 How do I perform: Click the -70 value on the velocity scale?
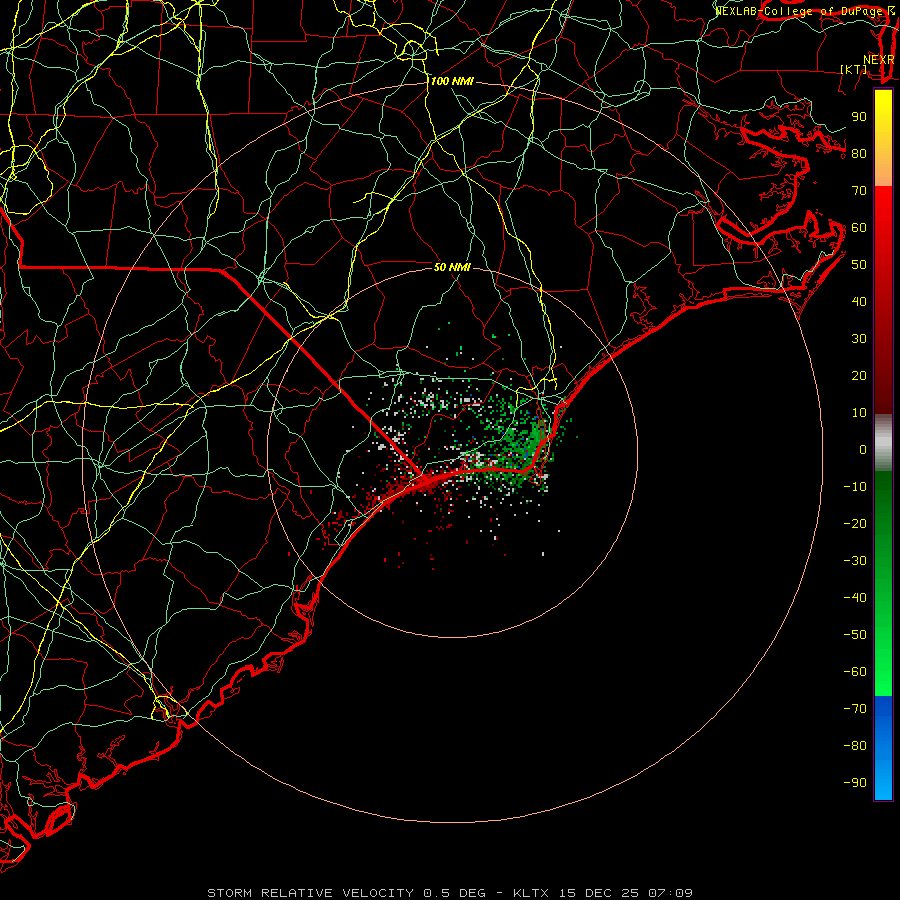(855, 709)
